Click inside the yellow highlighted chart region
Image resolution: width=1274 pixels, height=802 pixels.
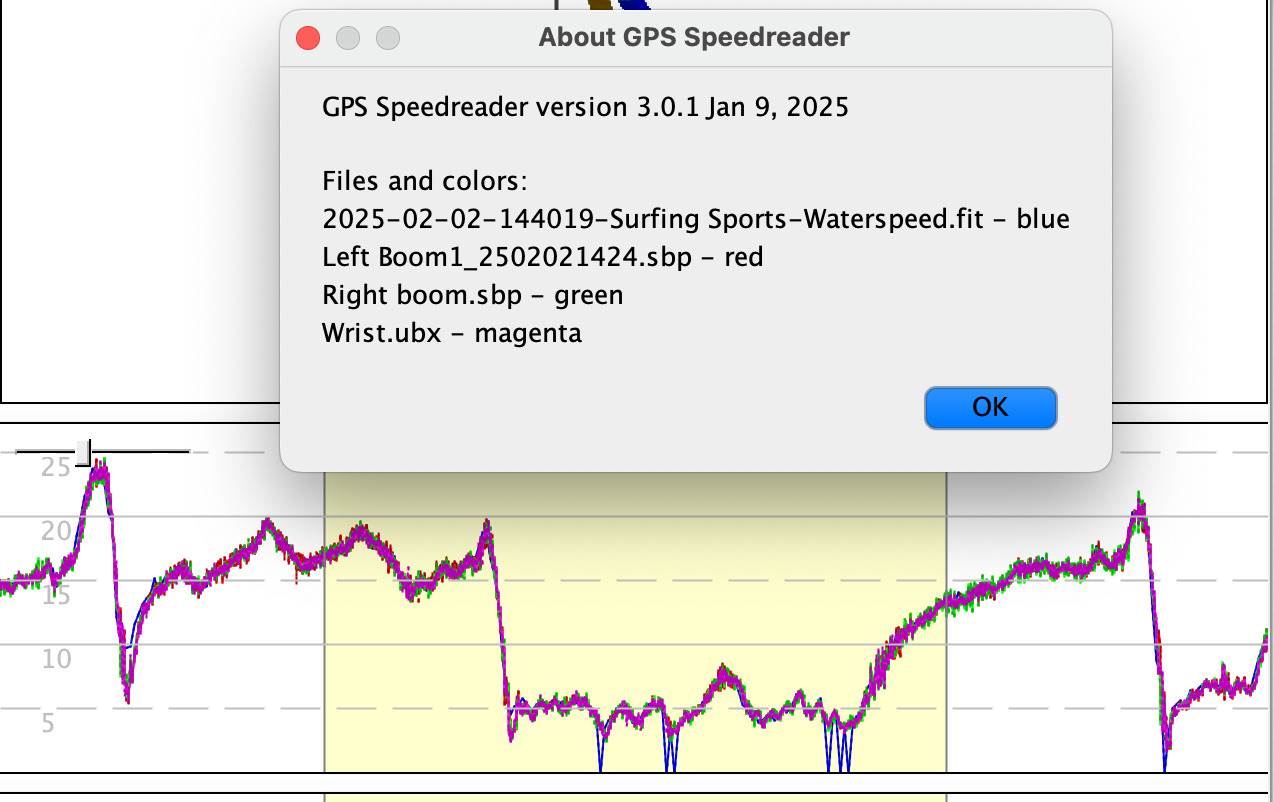click(x=630, y=620)
